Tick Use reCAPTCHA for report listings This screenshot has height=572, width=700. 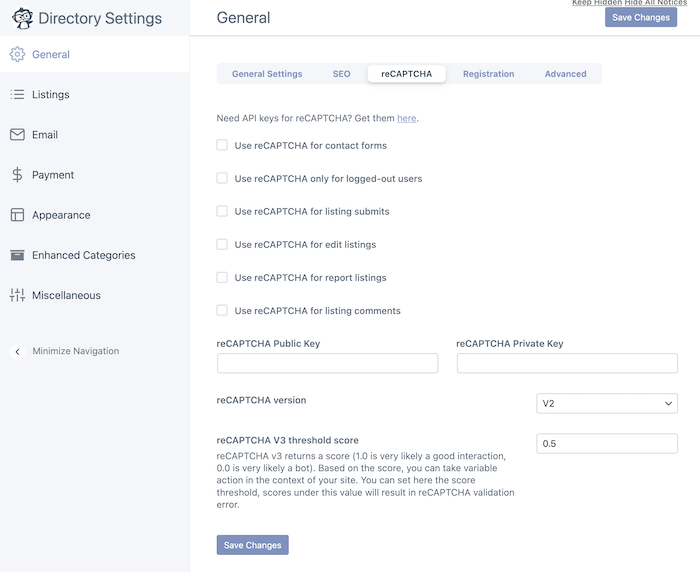222,277
